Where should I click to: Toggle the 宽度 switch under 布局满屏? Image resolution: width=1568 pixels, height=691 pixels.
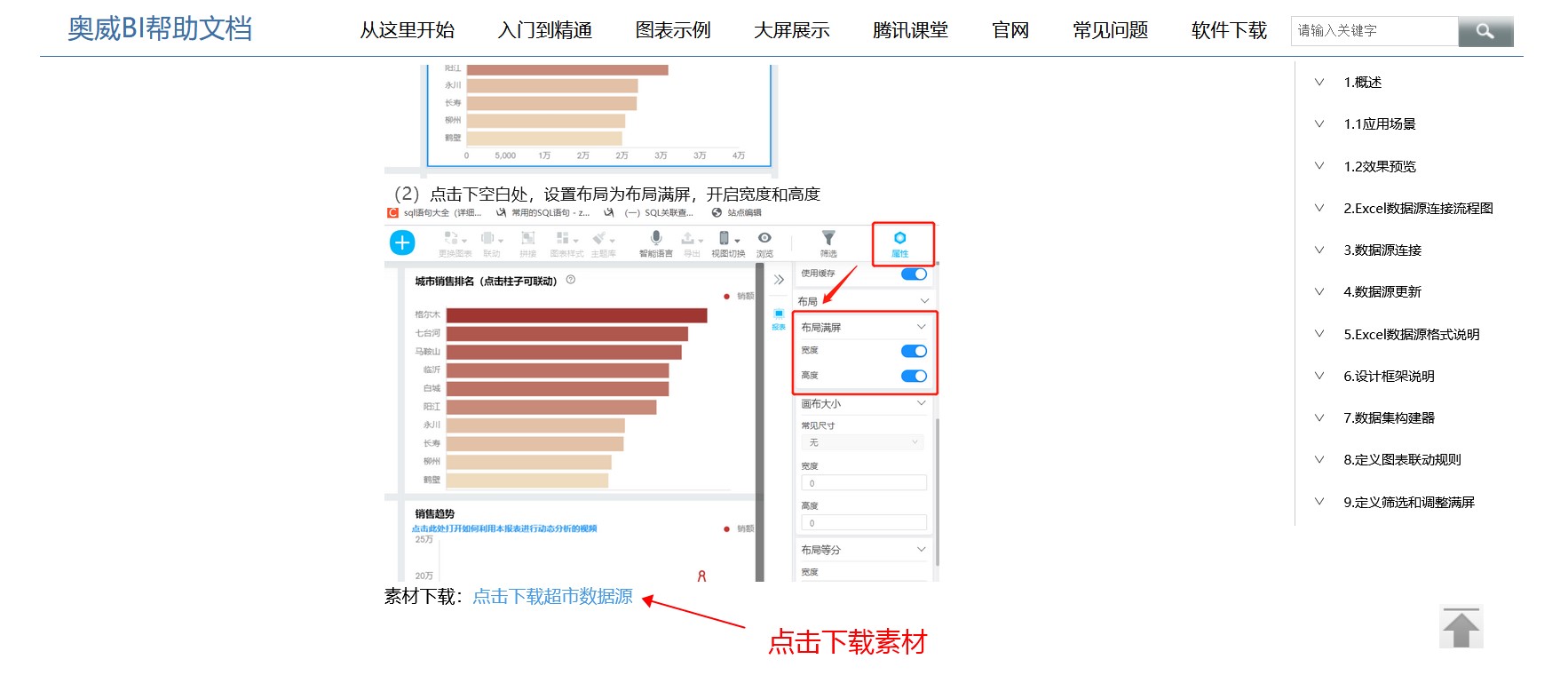tap(914, 351)
